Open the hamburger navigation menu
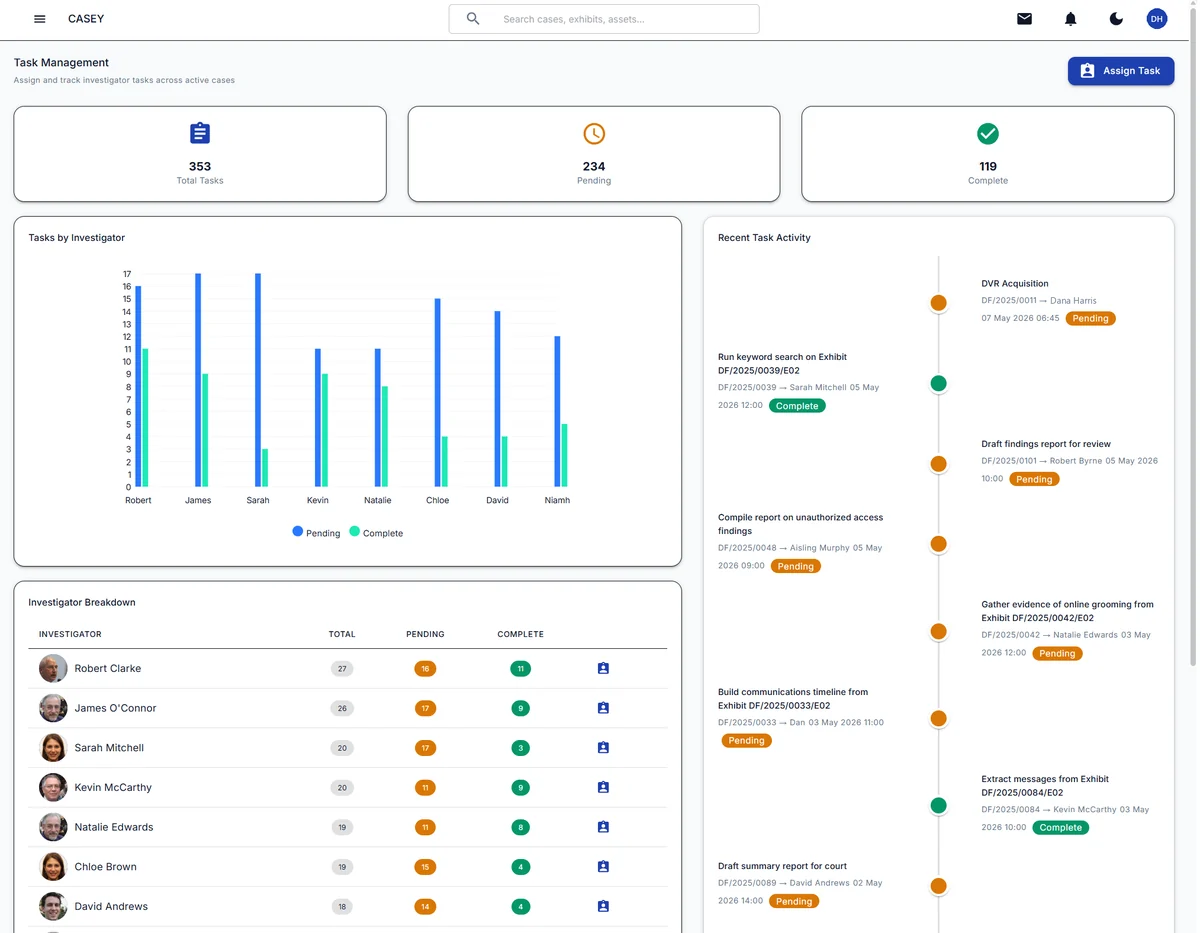Image resolution: width=1200 pixels, height=933 pixels. point(40,19)
